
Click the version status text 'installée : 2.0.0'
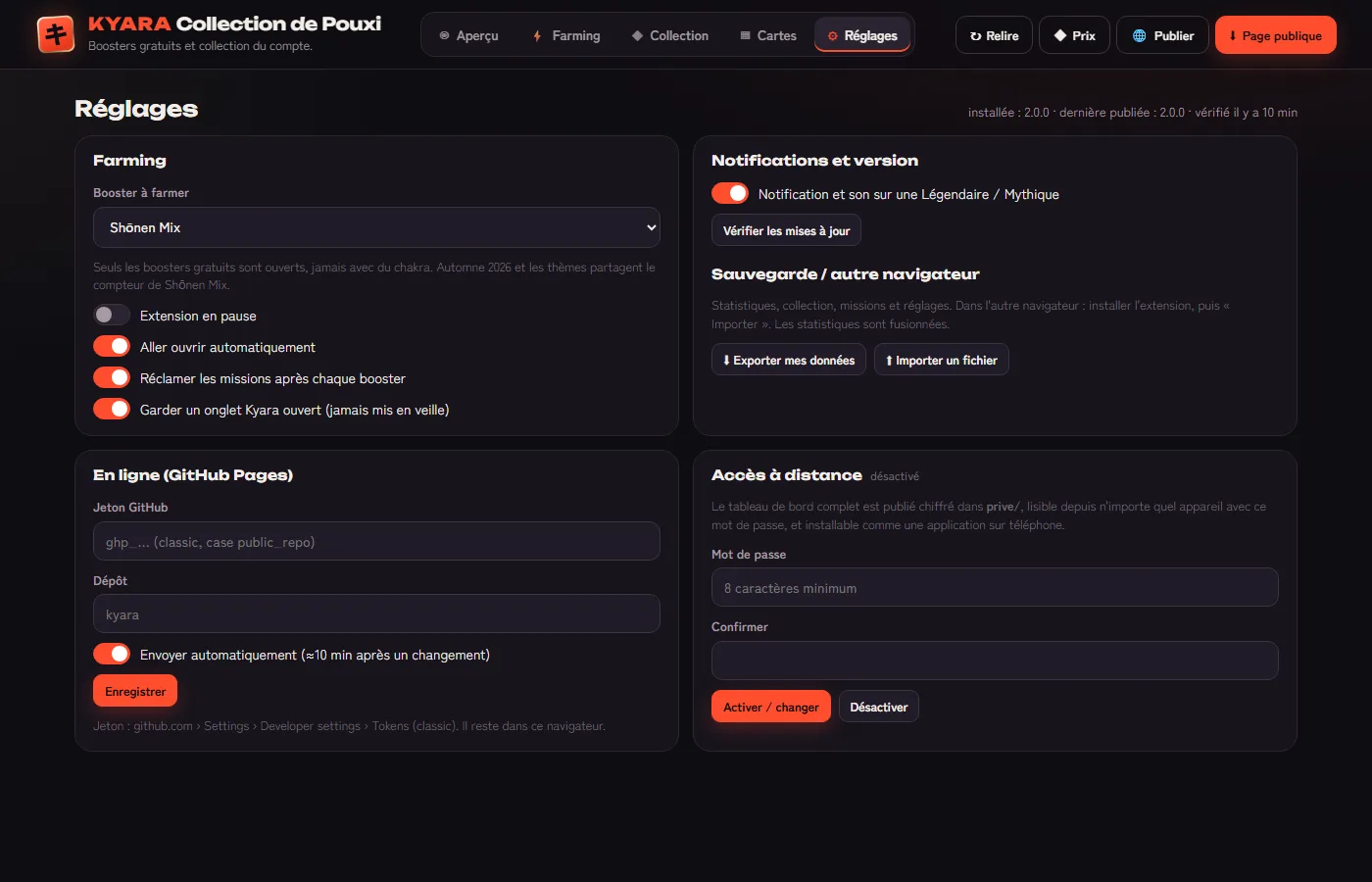click(x=1008, y=113)
